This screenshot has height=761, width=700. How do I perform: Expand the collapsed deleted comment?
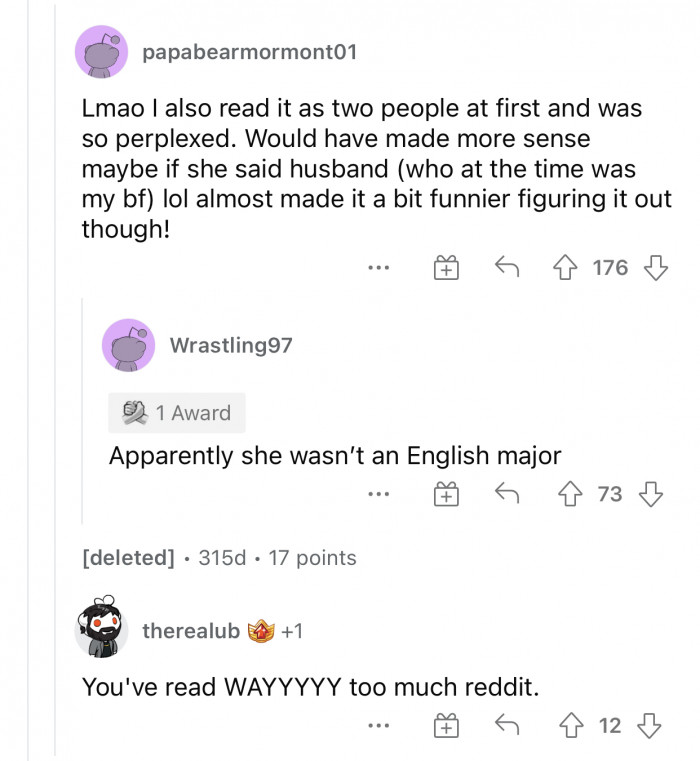(128, 557)
